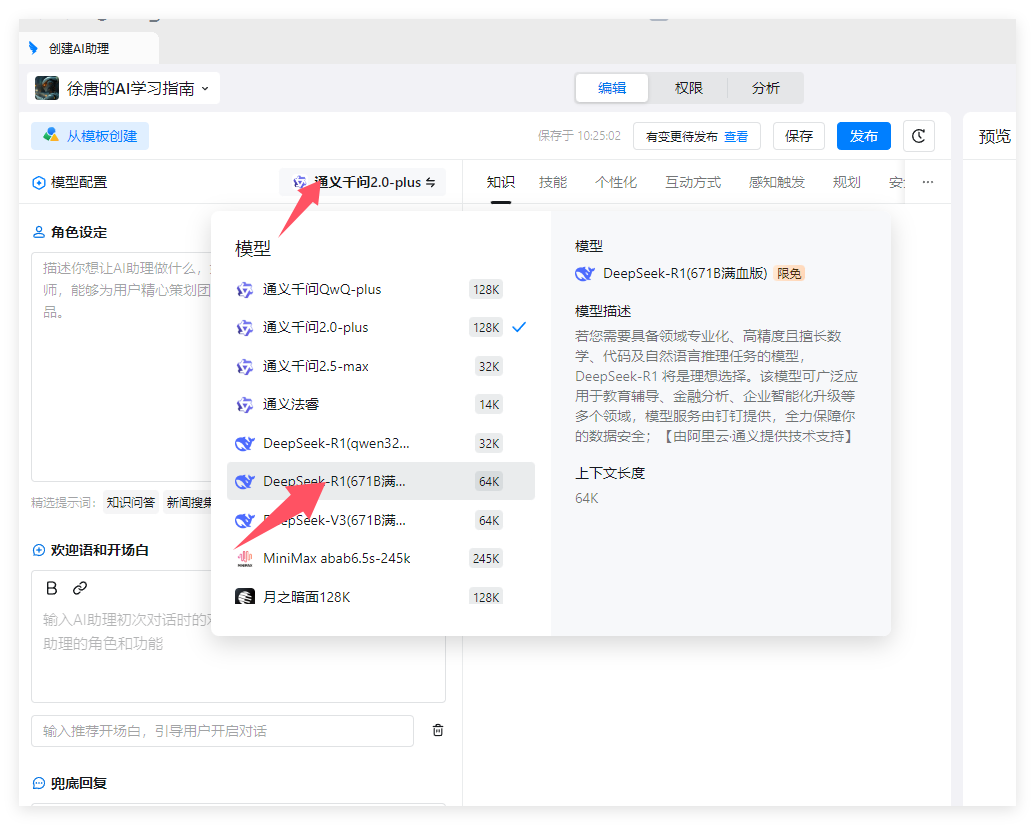Click the blue 发布 button

point(863,136)
